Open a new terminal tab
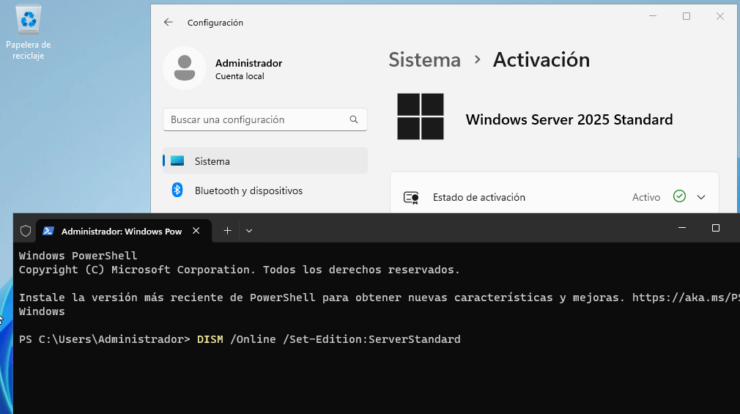Viewport: 740px width, 414px height. 227,231
